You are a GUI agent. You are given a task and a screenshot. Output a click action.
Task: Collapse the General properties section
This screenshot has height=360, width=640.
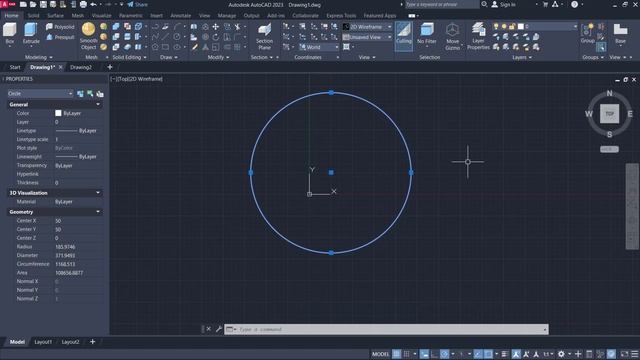(98, 105)
